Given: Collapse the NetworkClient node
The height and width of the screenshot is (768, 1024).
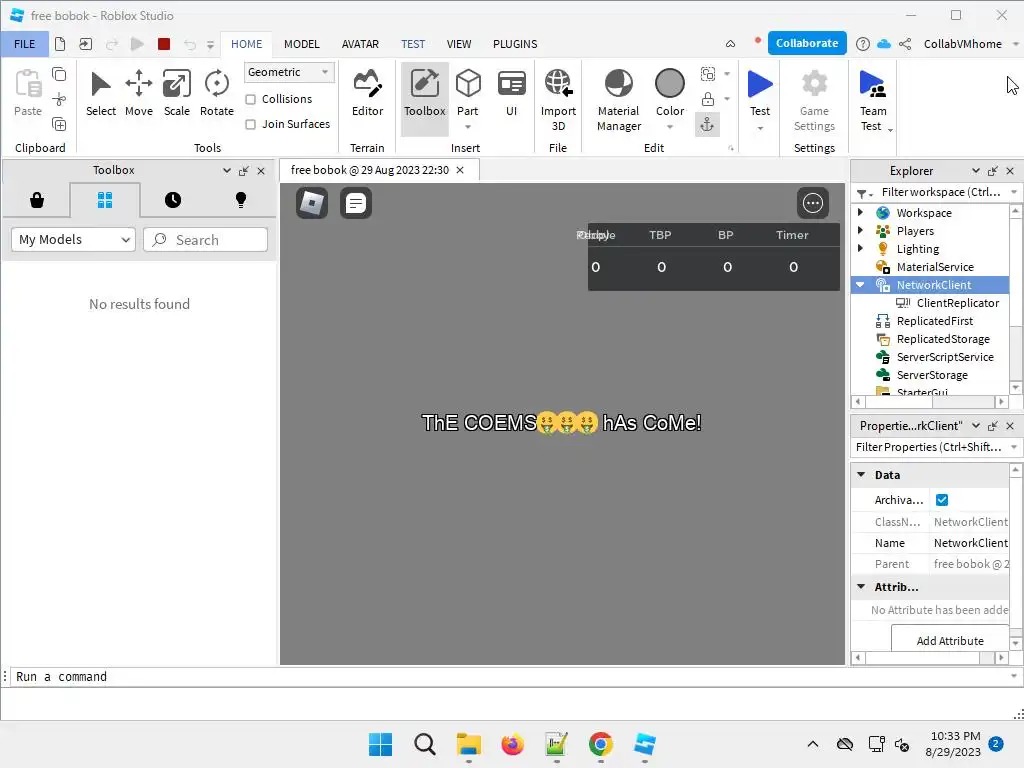Looking at the screenshot, I should tap(860, 284).
